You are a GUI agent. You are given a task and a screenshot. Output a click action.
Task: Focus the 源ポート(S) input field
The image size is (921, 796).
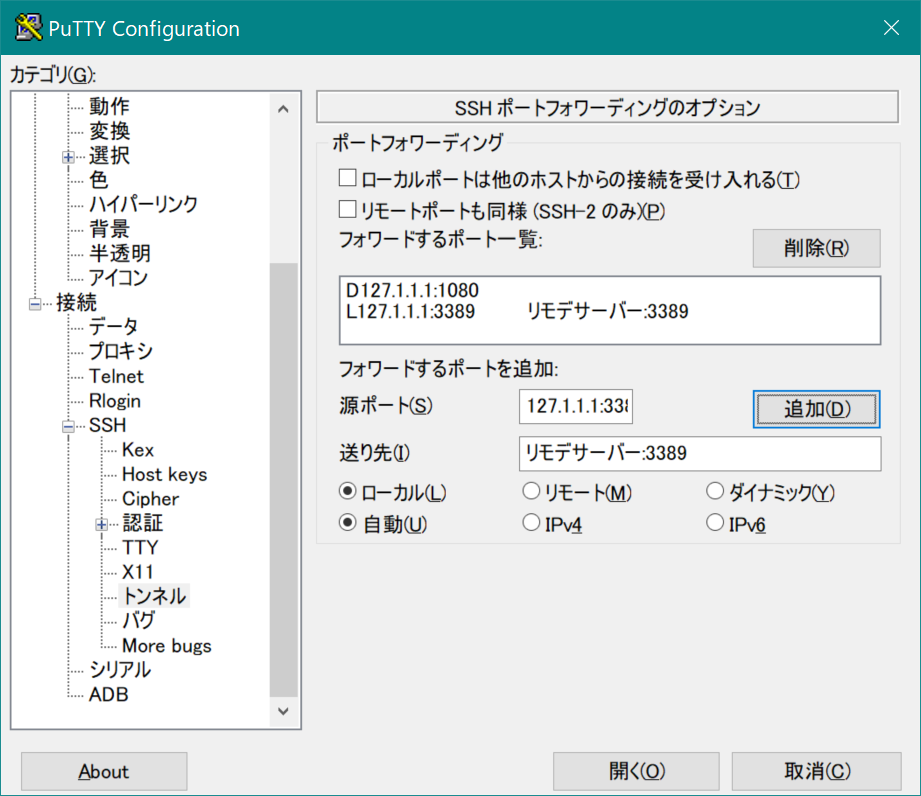576,406
